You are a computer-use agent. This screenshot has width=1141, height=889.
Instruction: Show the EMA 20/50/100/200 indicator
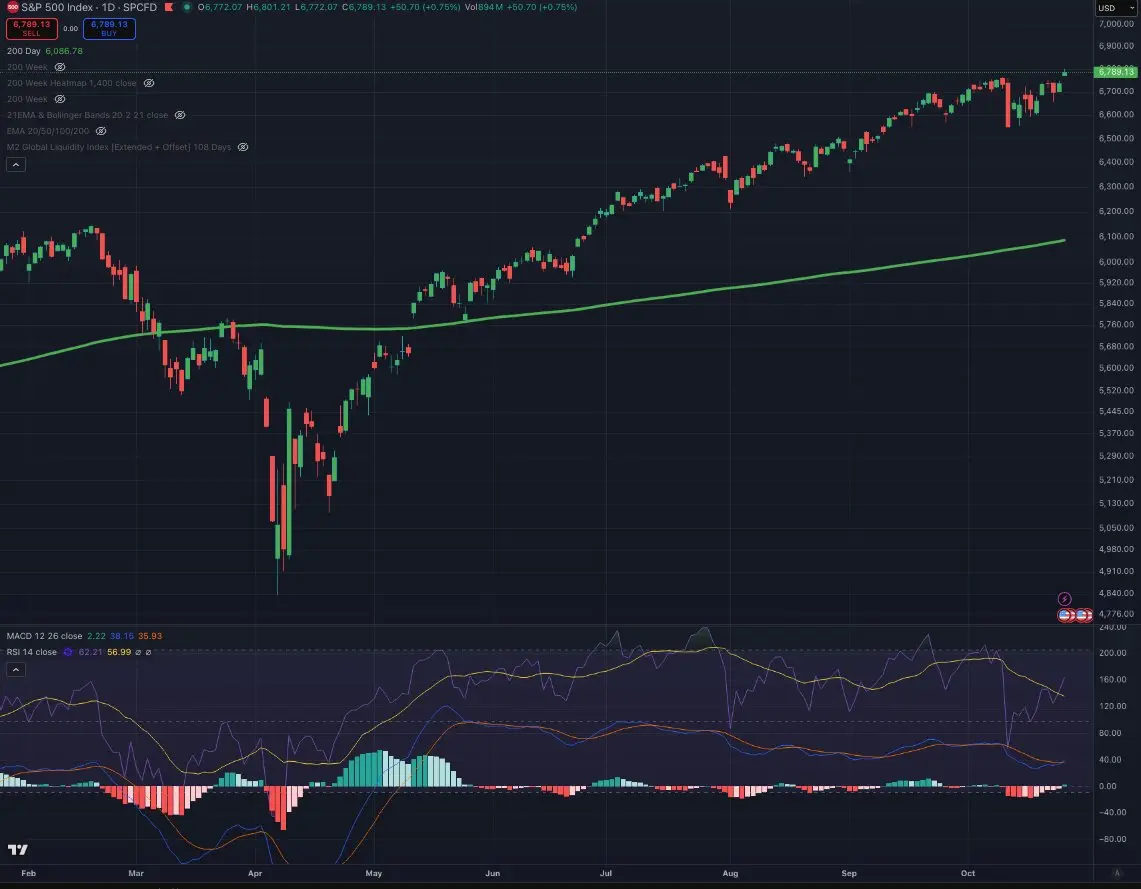(x=101, y=131)
